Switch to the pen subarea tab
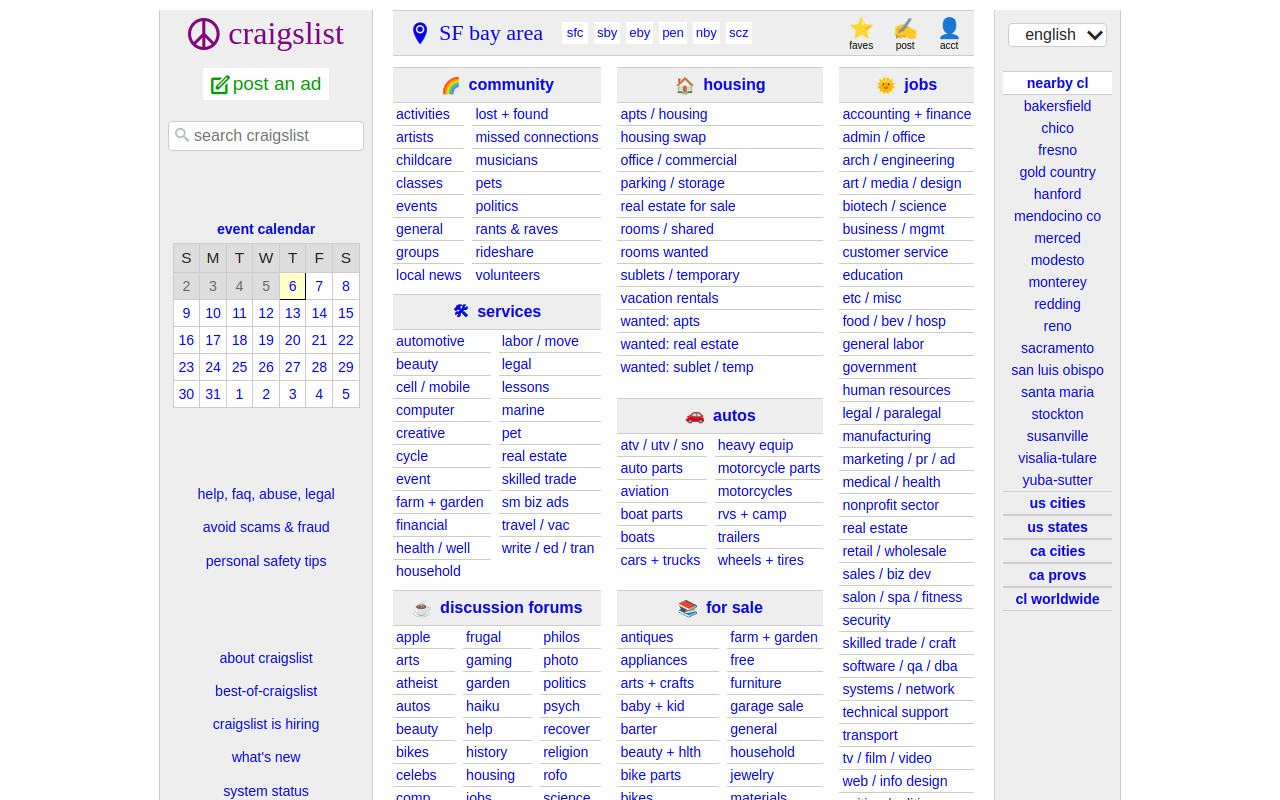 (673, 33)
